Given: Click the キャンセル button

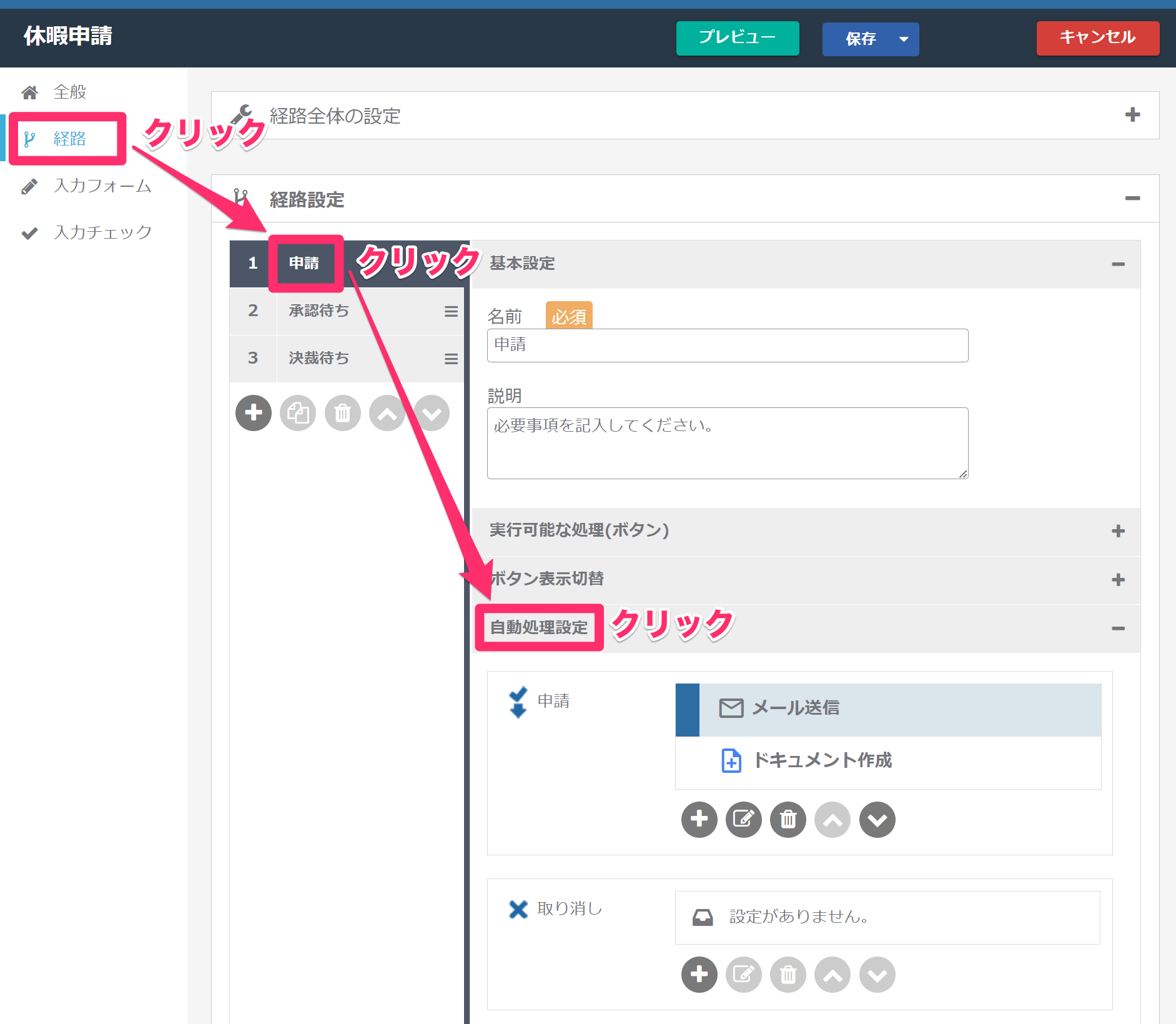Looking at the screenshot, I should click(1098, 38).
